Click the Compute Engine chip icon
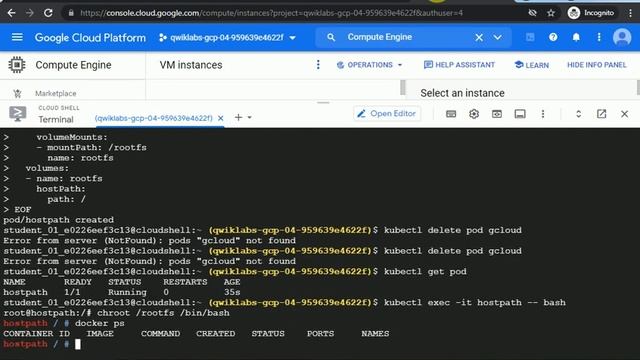The image size is (640, 360). pos(17,65)
